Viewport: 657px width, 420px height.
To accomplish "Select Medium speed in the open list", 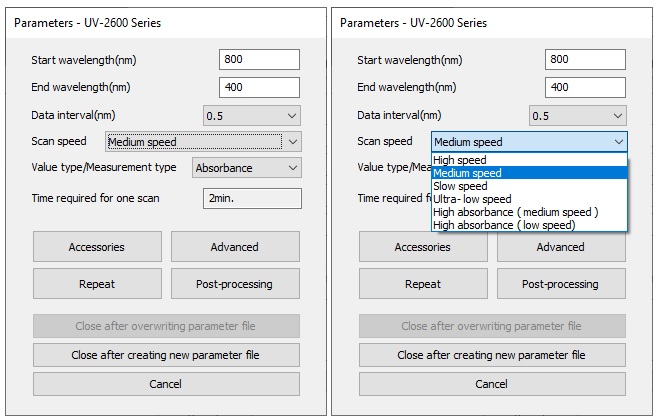I will pyautogui.click(x=529, y=173).
